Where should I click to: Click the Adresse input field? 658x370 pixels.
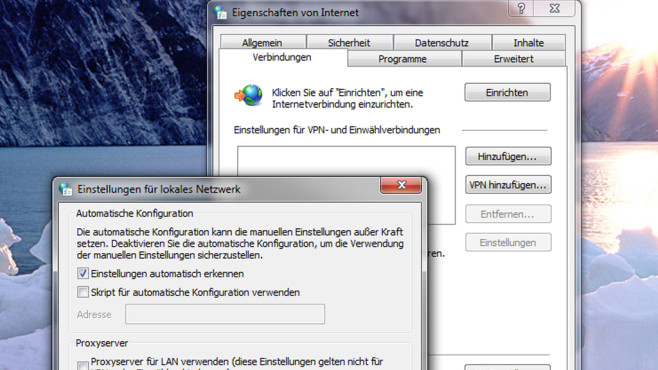pyautogui.click(x=225, y=314)
